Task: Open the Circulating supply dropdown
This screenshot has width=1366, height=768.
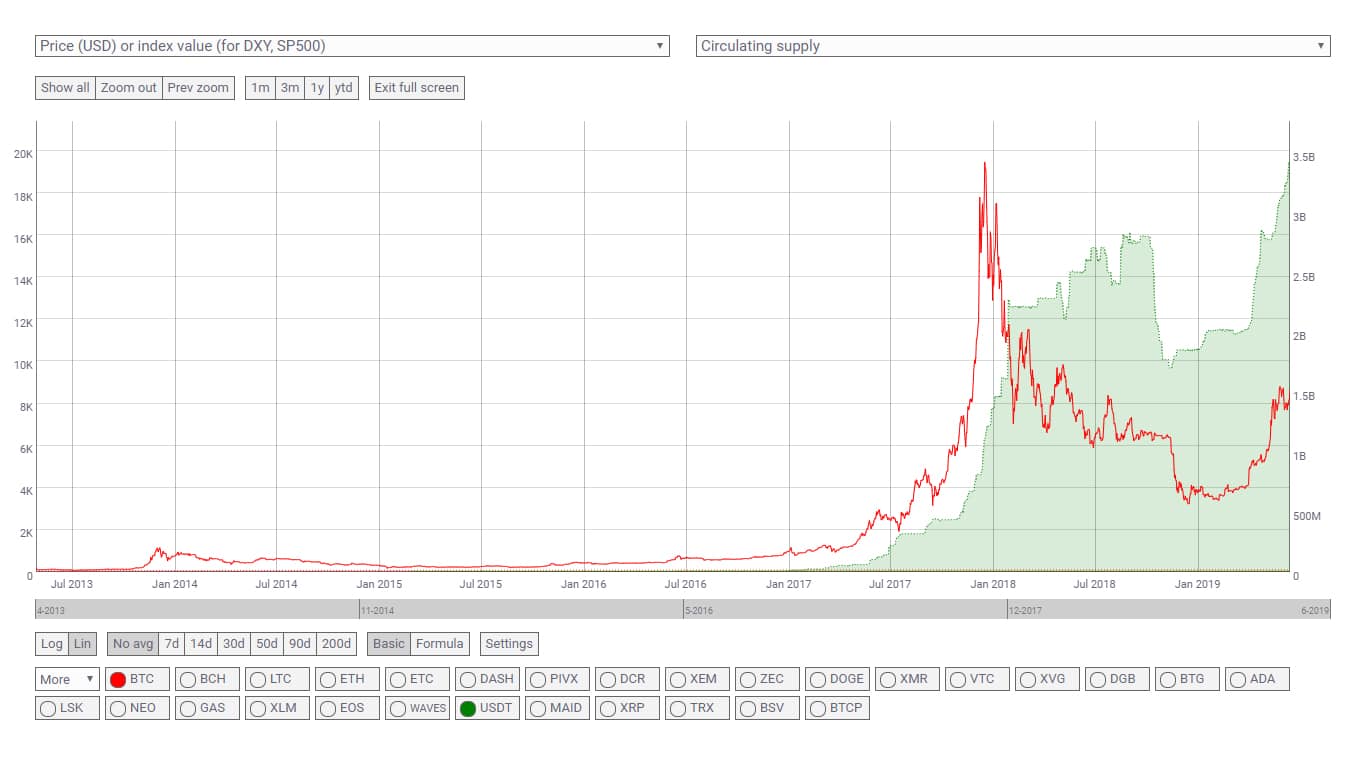Action: pyautogui.click(x=1012, y=46)
